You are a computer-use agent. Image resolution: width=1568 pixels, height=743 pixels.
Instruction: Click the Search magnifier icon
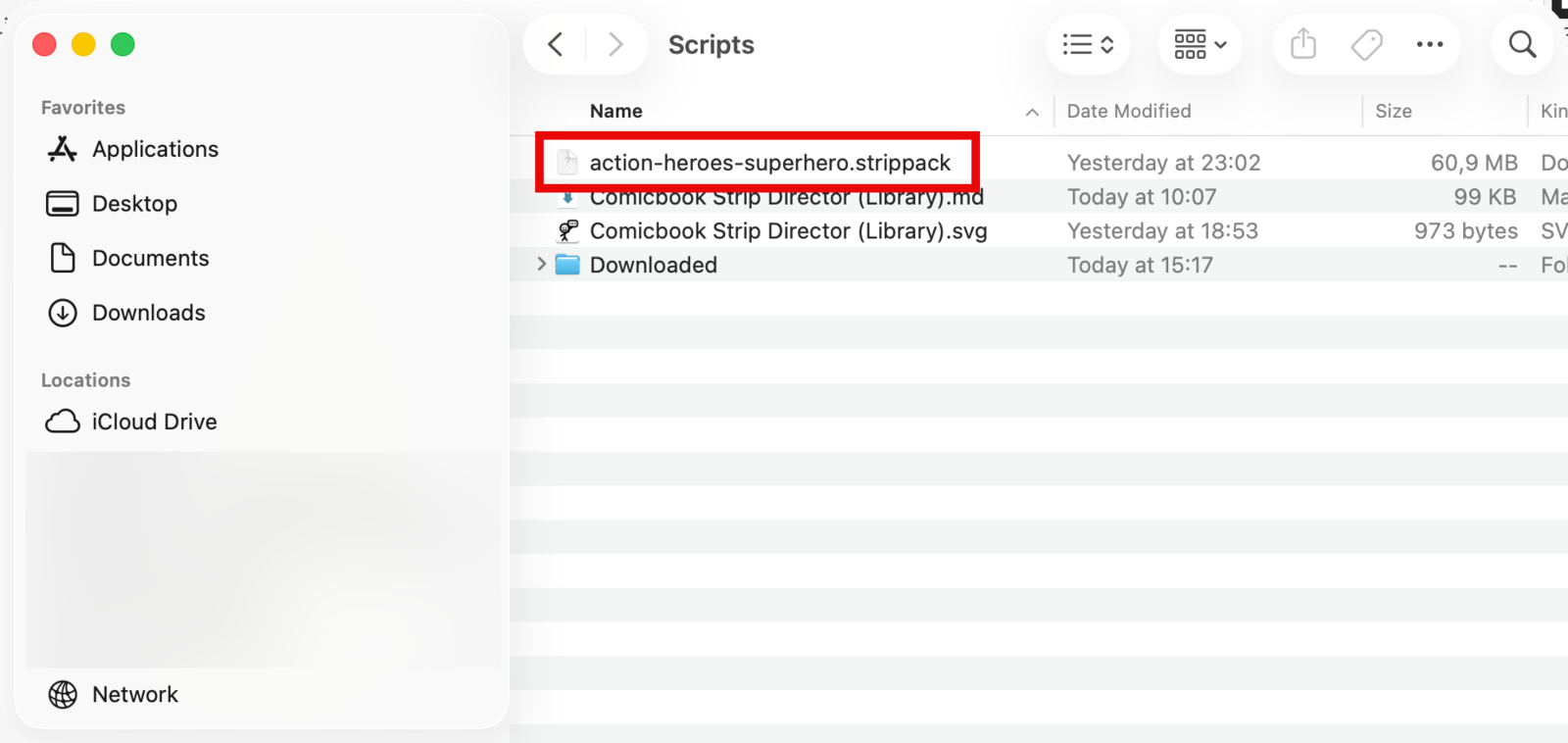(x=1522, y=44)
